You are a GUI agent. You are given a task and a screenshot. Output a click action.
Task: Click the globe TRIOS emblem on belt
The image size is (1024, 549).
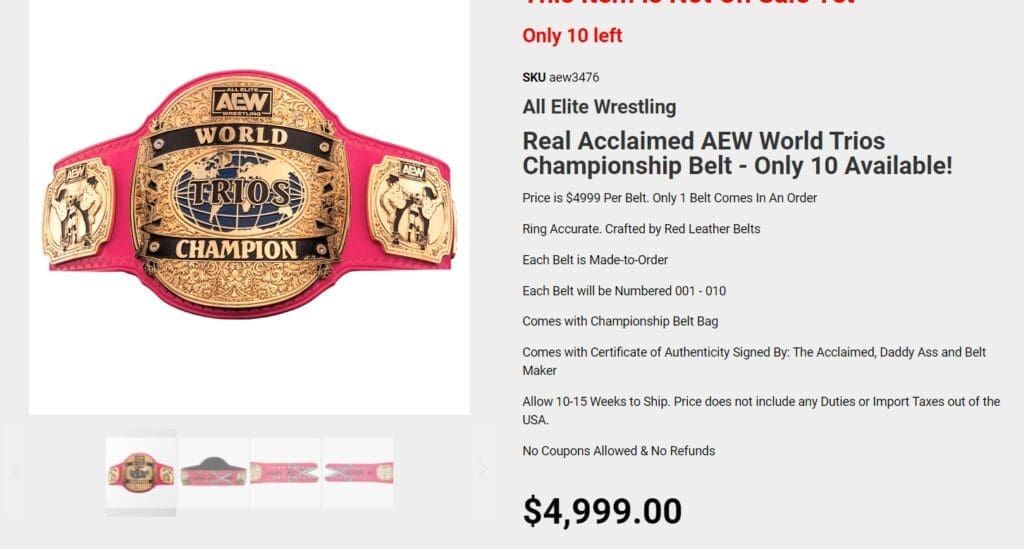240,192
